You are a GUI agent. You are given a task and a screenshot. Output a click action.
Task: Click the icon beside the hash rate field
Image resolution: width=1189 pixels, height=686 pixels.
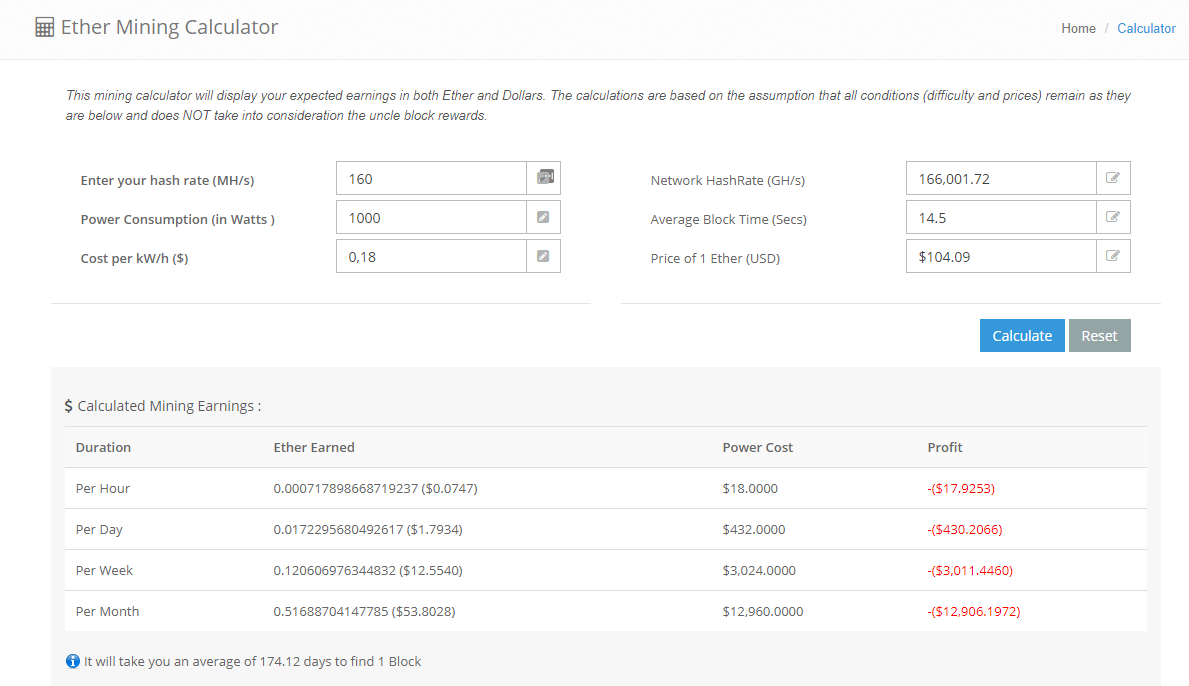tap(544, 178)
